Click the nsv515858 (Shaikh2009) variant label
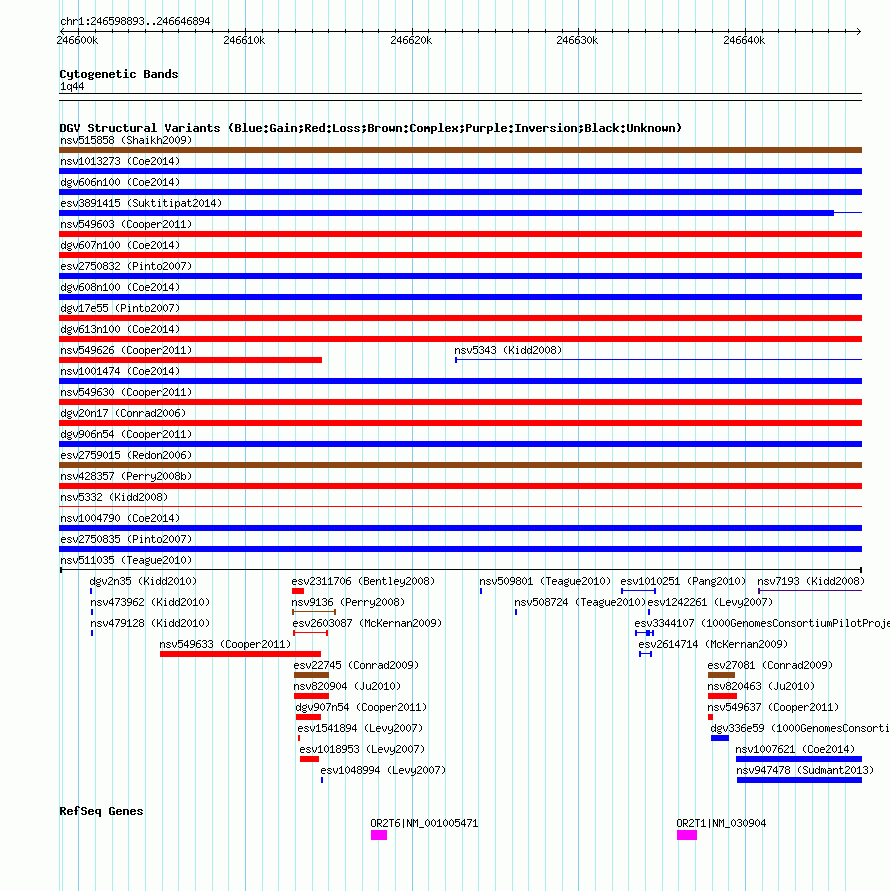This screenshot has width=890, height=891. click(126, 140)
